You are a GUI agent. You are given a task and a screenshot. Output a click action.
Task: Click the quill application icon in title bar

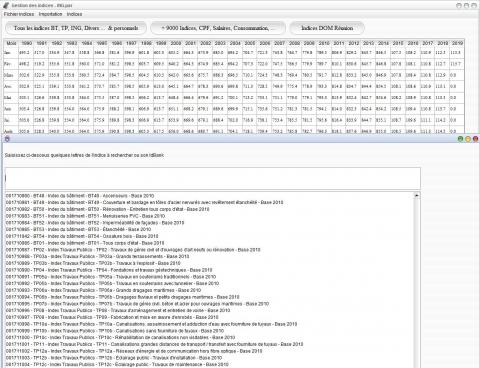[x=6, y=5]
